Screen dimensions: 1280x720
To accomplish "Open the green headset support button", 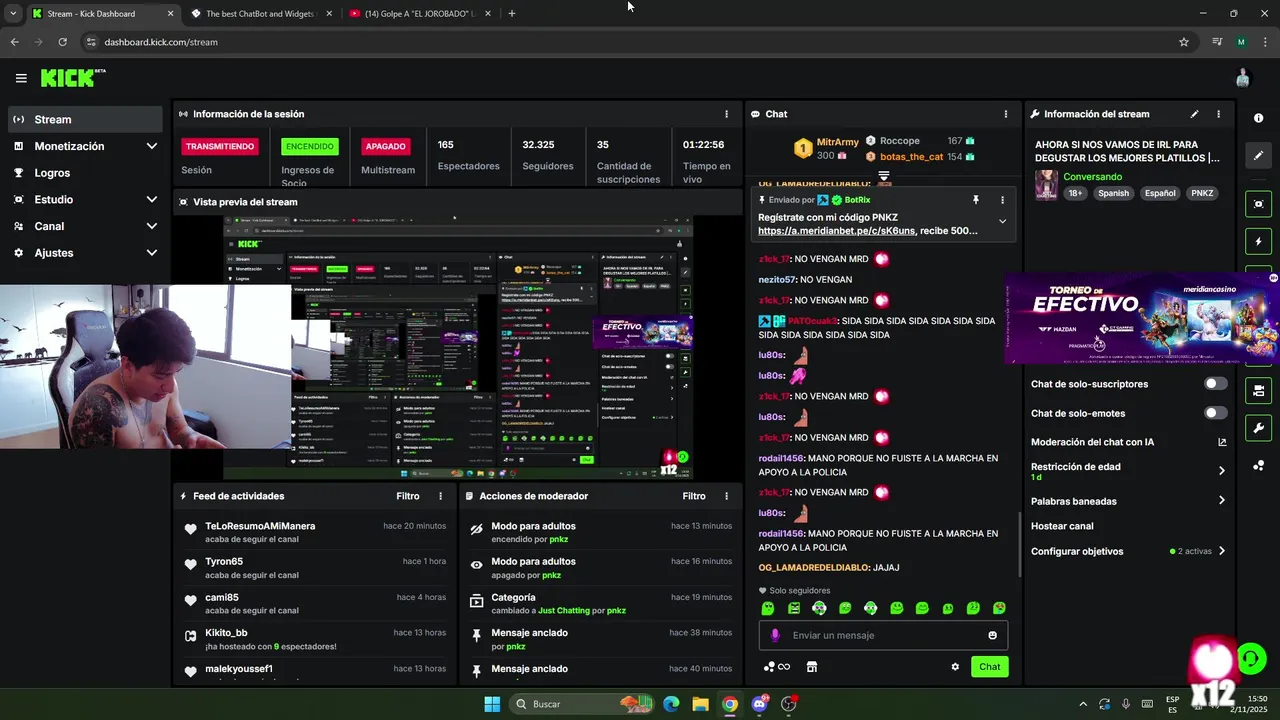I will pos(1251,659).
